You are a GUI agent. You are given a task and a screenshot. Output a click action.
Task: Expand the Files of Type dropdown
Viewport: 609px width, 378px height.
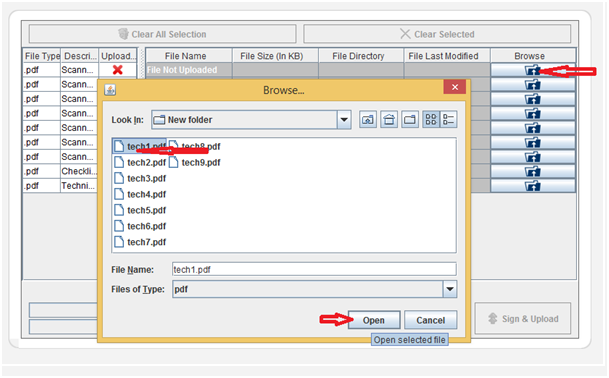coord(450,289)
